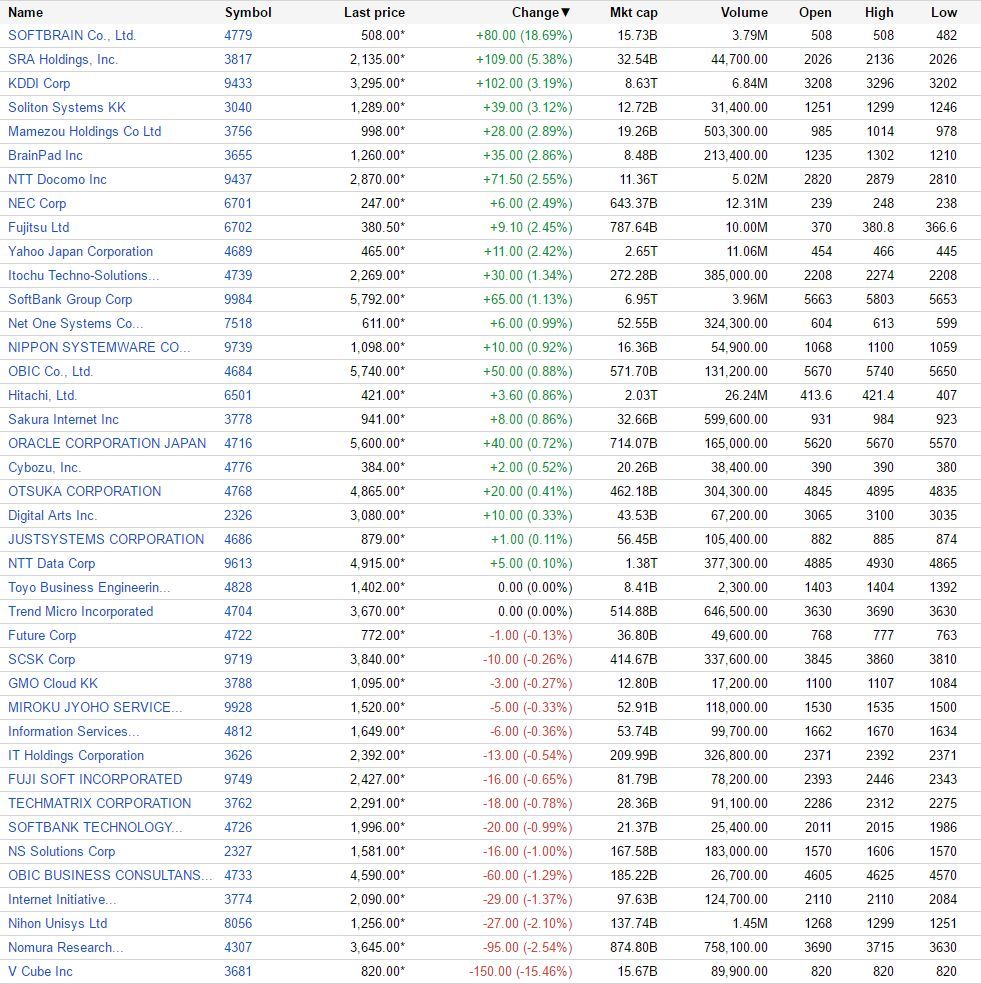981x984 pixels.
Task: Click symbol 6701 for NEC
Action: 238,203
